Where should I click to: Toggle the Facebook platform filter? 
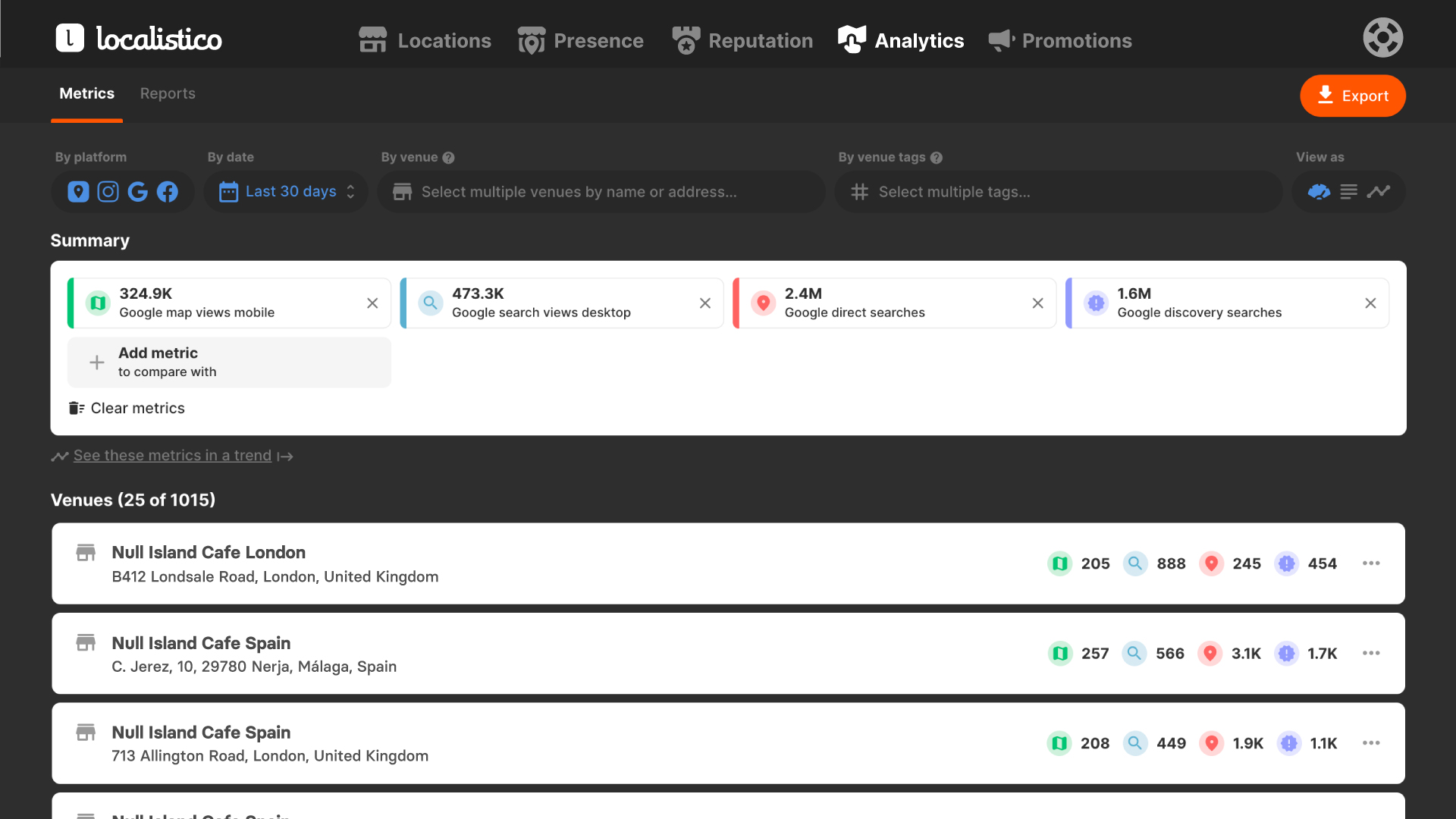pos(168,192)
